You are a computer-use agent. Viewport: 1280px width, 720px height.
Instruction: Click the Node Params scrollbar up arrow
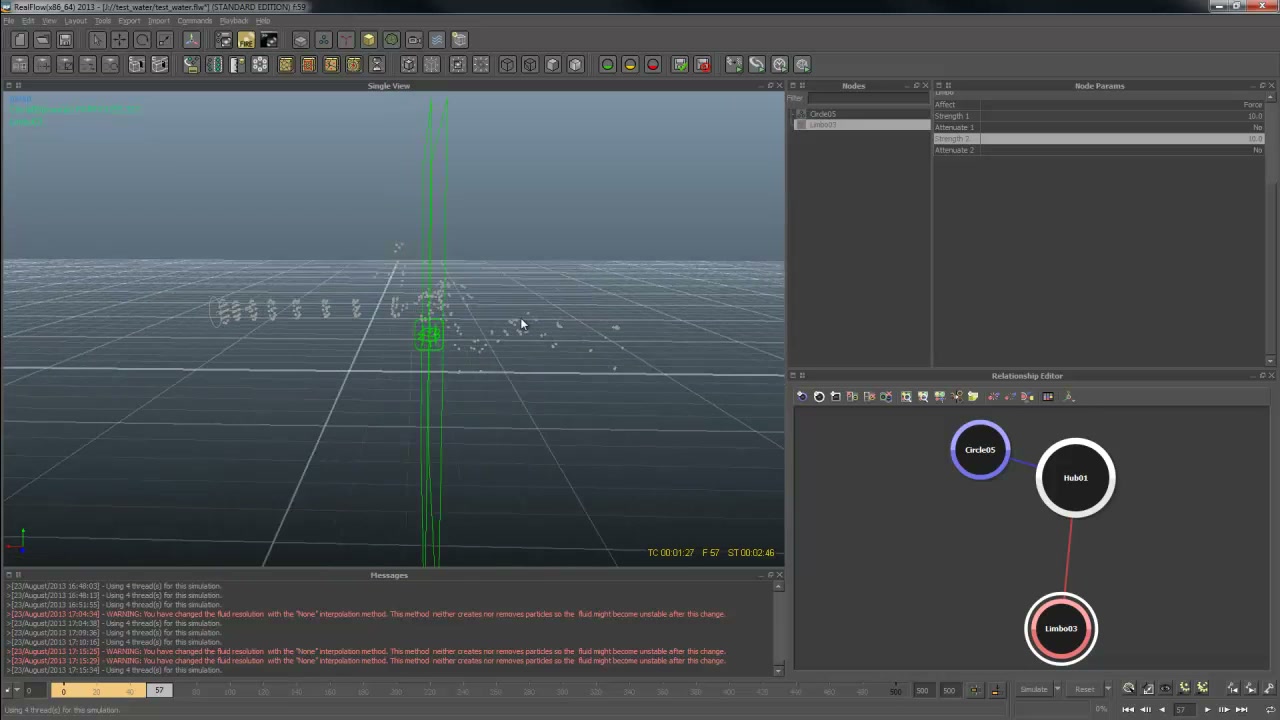1271,96
